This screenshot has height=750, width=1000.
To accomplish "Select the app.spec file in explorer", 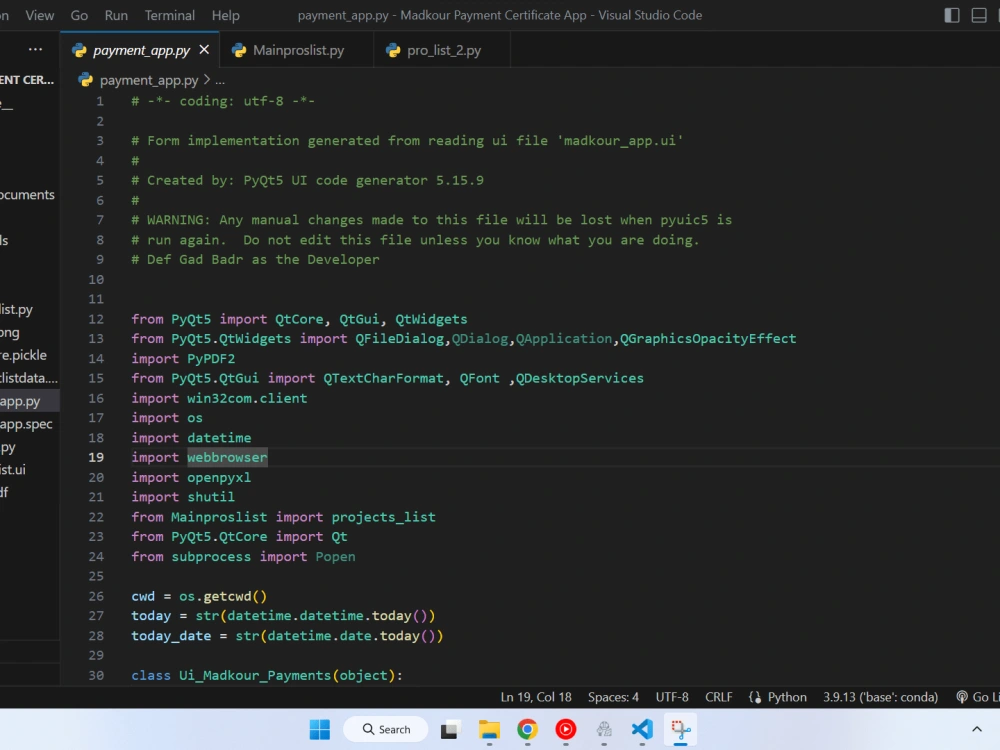I will [29, 424].
